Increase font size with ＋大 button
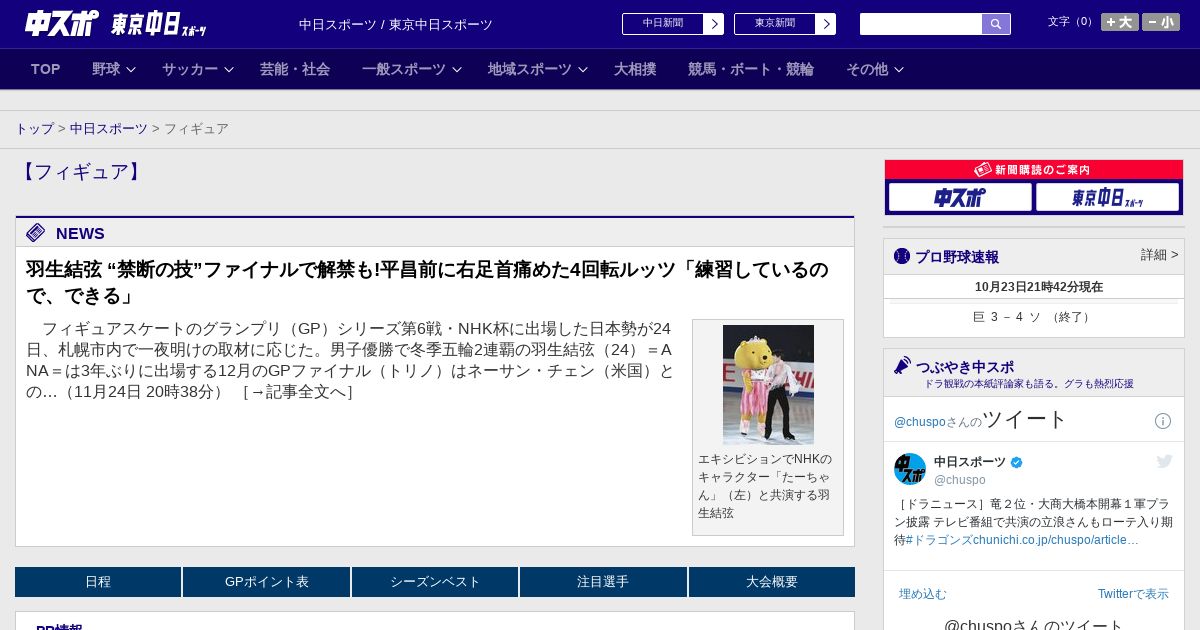This screenshot has height=630, width=1200. (x=1120, y=22)
